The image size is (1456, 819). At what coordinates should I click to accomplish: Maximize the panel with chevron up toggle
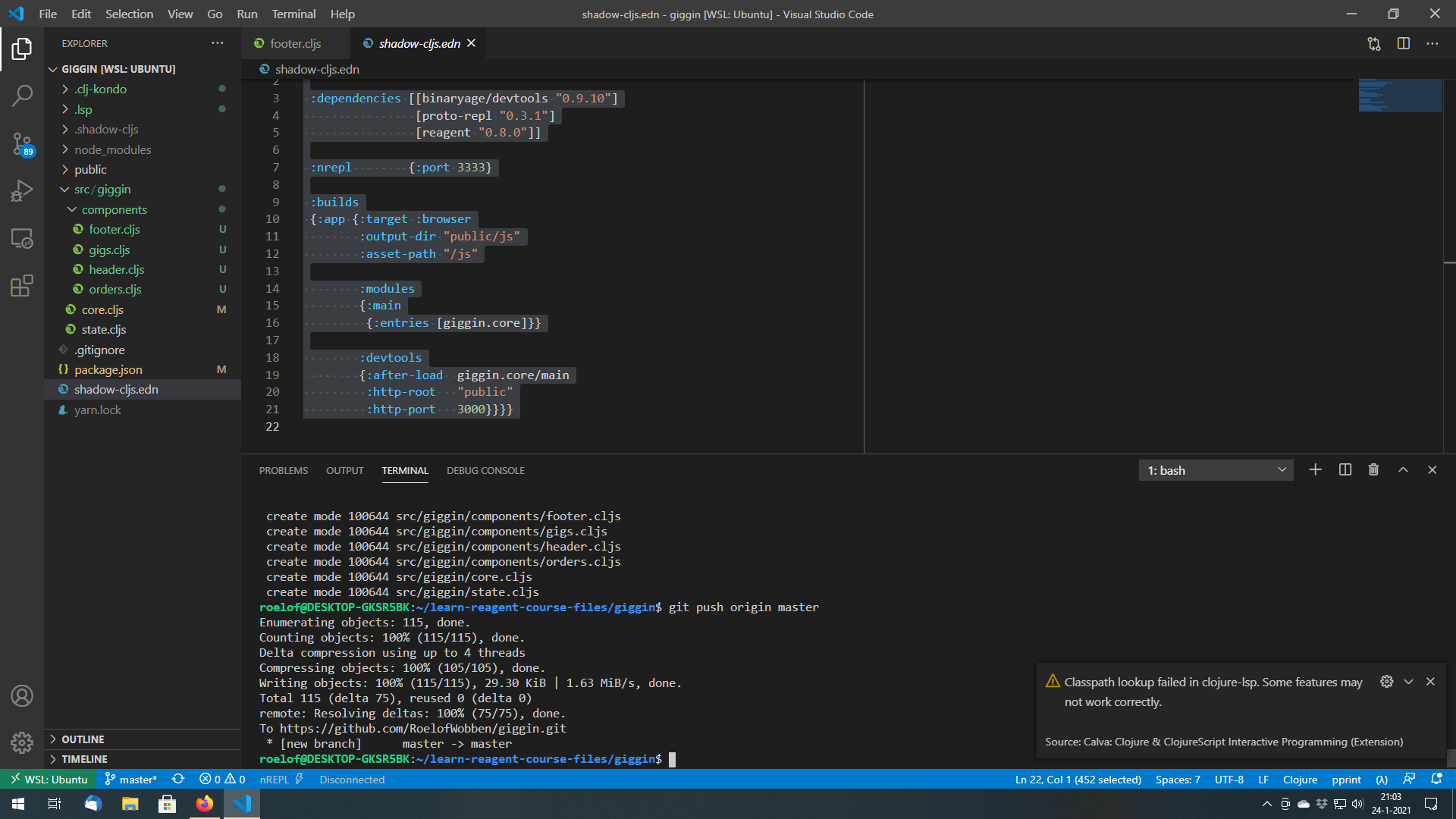point(1402,469)
